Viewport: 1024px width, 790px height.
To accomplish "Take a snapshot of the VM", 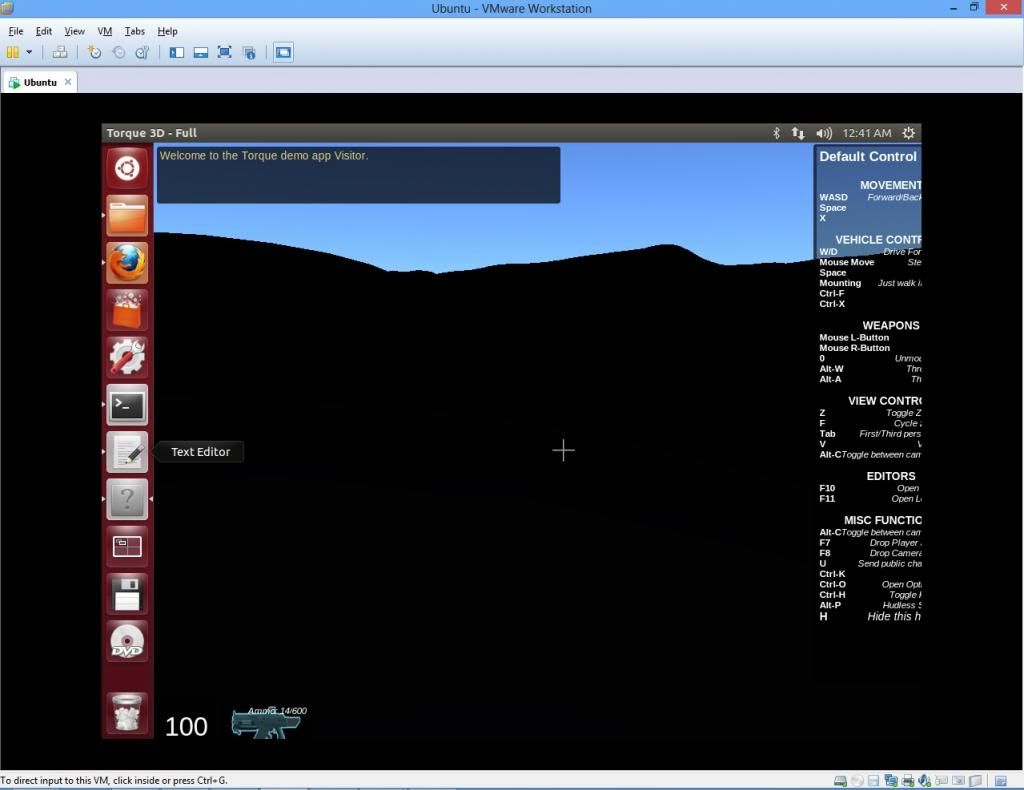I will [95, 52].
